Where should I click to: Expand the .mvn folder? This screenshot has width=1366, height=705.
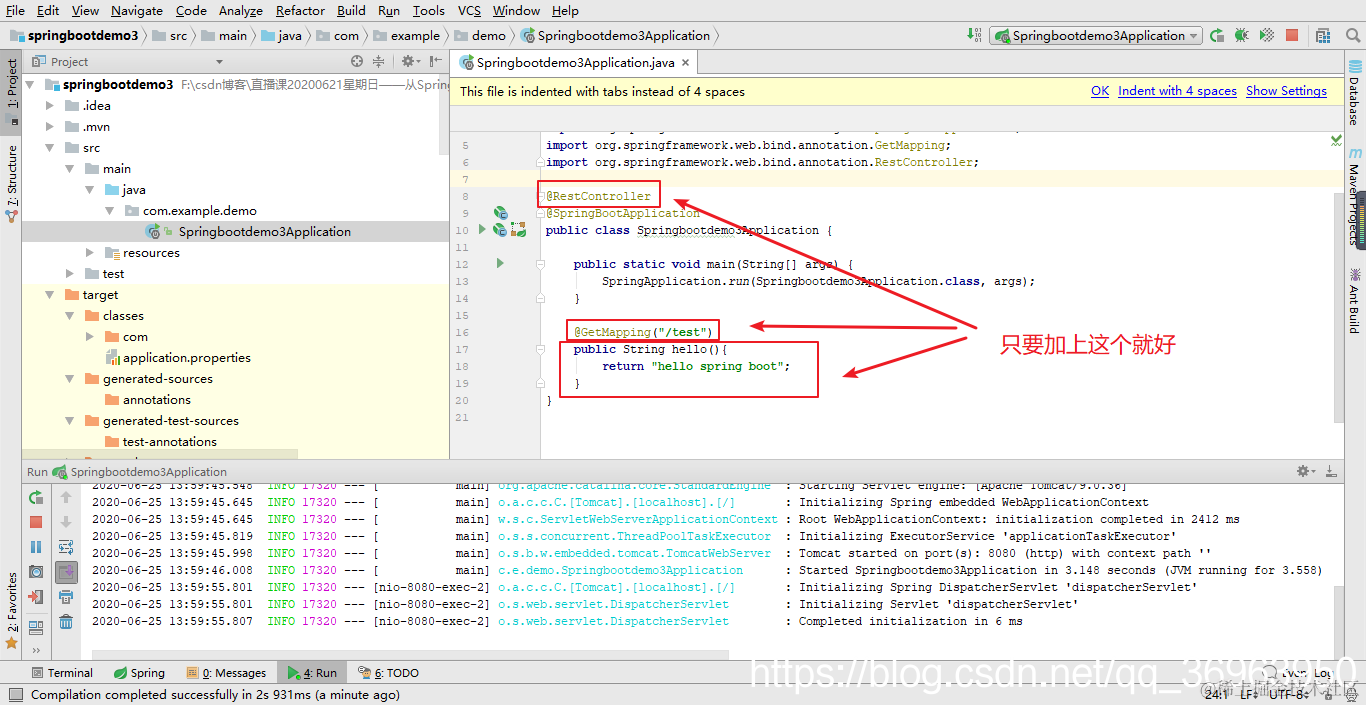[x=50, y=127]
